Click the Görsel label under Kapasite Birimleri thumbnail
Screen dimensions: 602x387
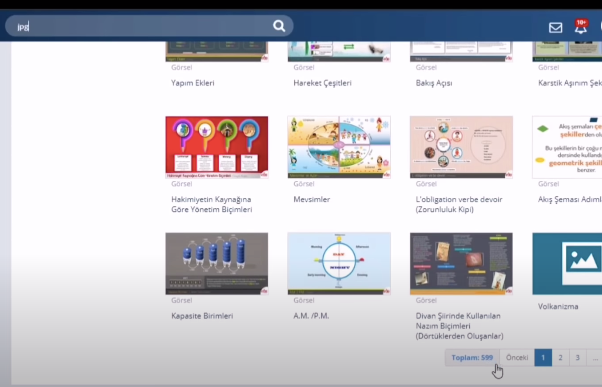pyautogui.click(x=182, y=300)
